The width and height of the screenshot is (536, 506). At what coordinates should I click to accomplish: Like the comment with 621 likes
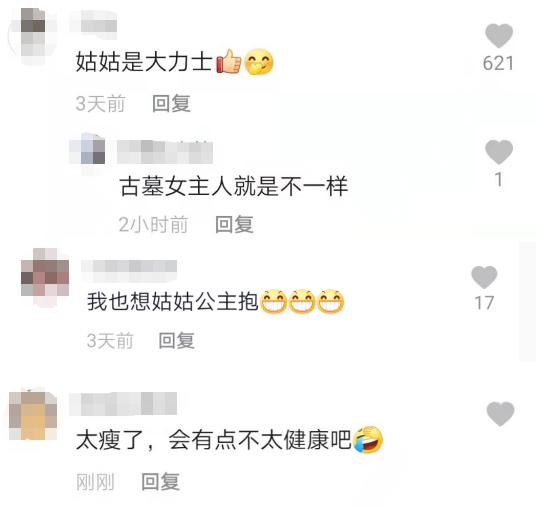(499, 36)
